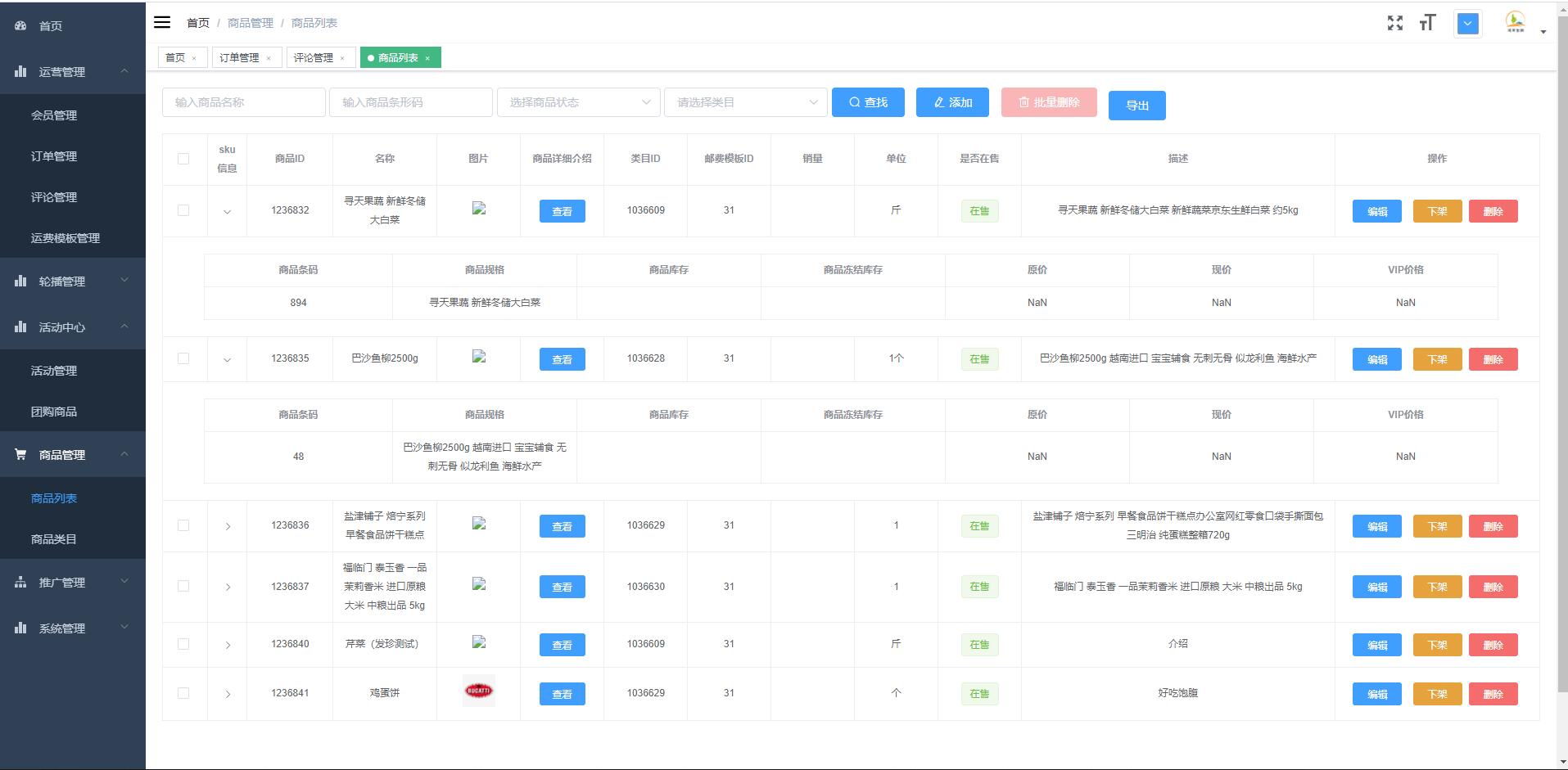The image size is (1568, 770).
Task: Click 删除 for product 1236841
Action: pyautogui.click(x=1493, y=694)
